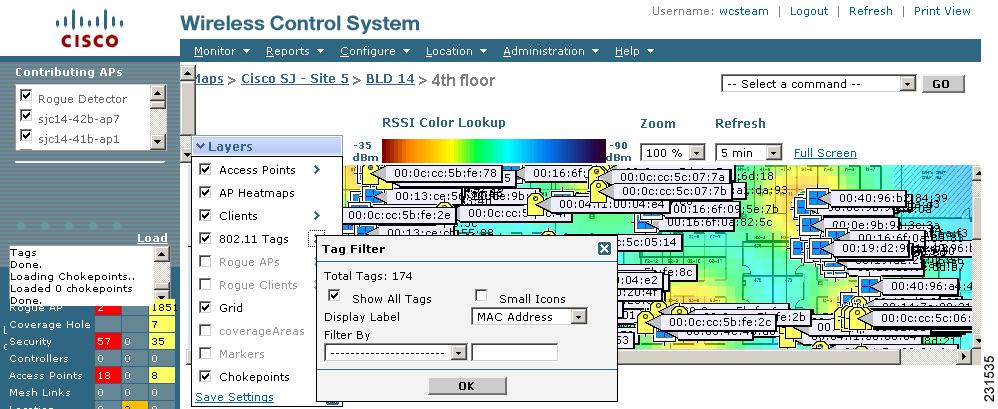998x409 pixels.
Task: Open Select a command dropdown
Action: [908, 84]
